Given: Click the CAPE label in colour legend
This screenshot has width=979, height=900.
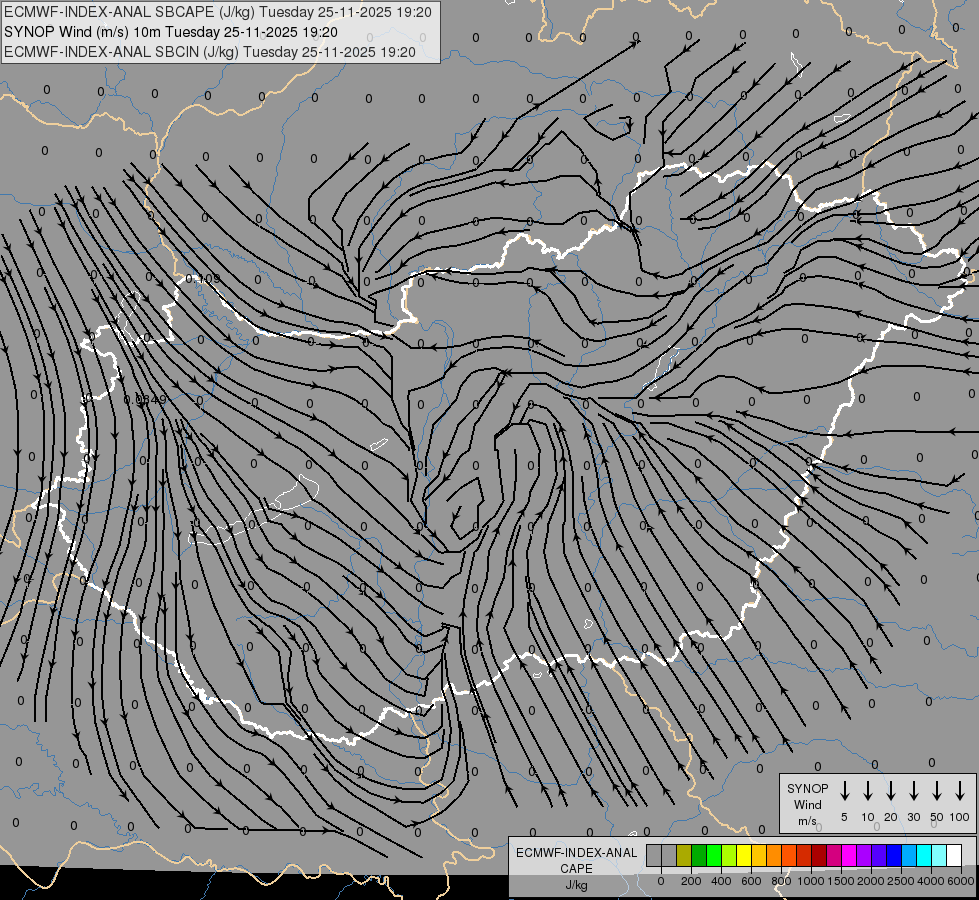Looking at the screenshot, I should click(x=576, y=868).
